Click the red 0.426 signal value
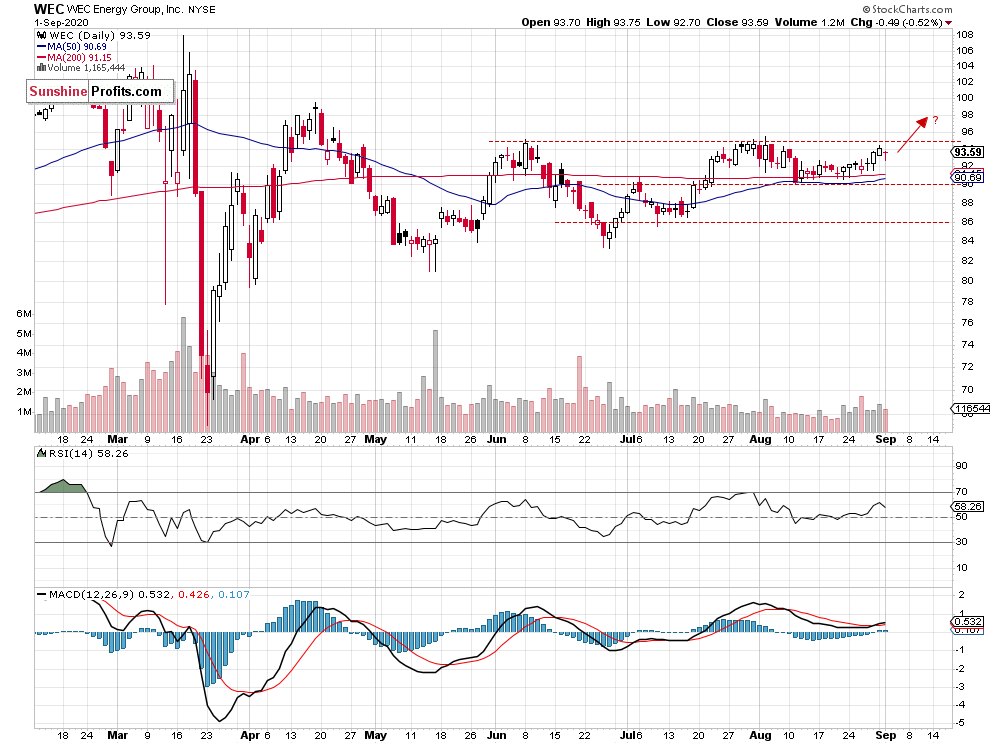This screenshot has height=744, width=990. 194,594
